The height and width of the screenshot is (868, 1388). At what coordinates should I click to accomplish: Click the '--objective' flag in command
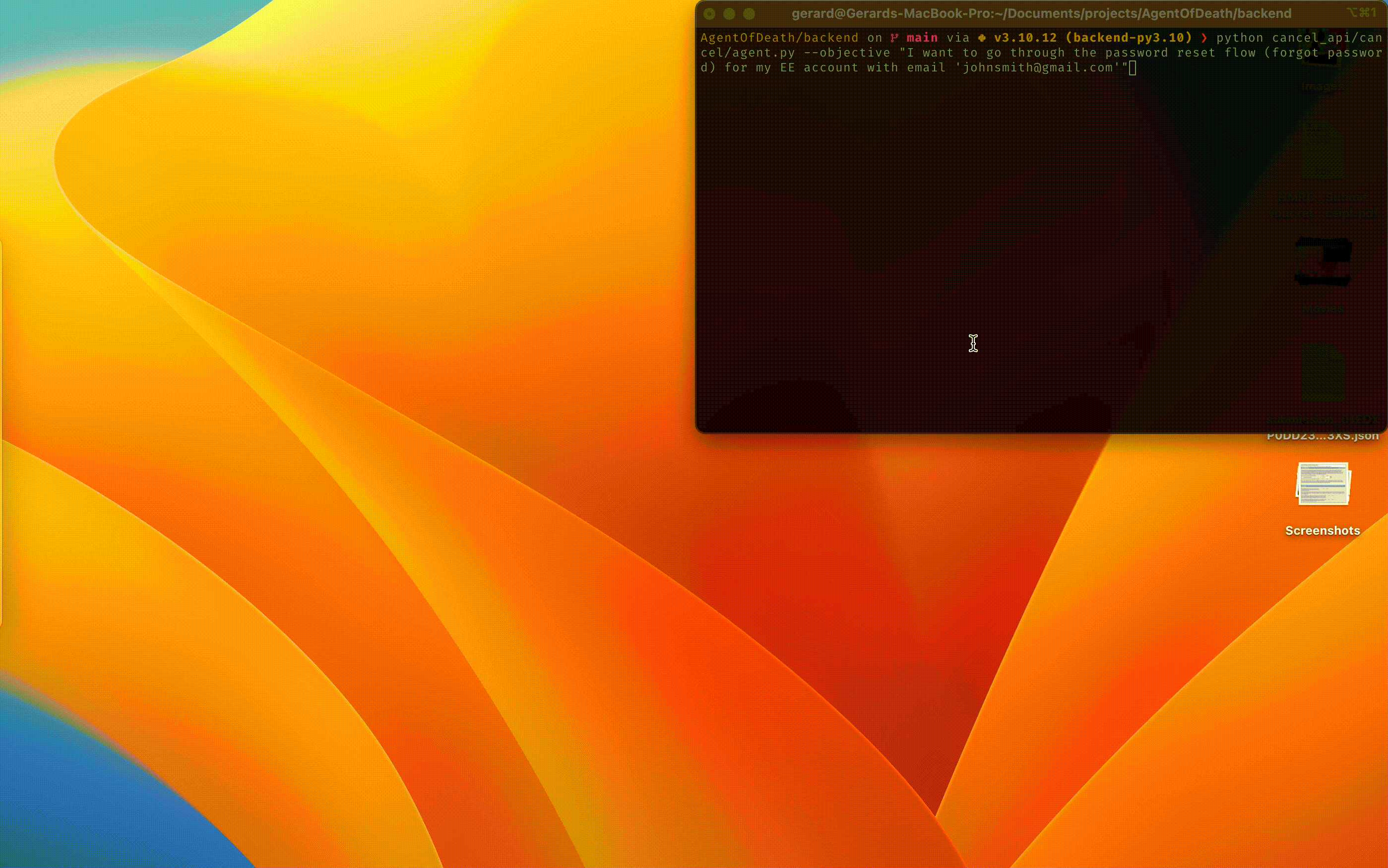pyautogui.click(x=847, y=53)
